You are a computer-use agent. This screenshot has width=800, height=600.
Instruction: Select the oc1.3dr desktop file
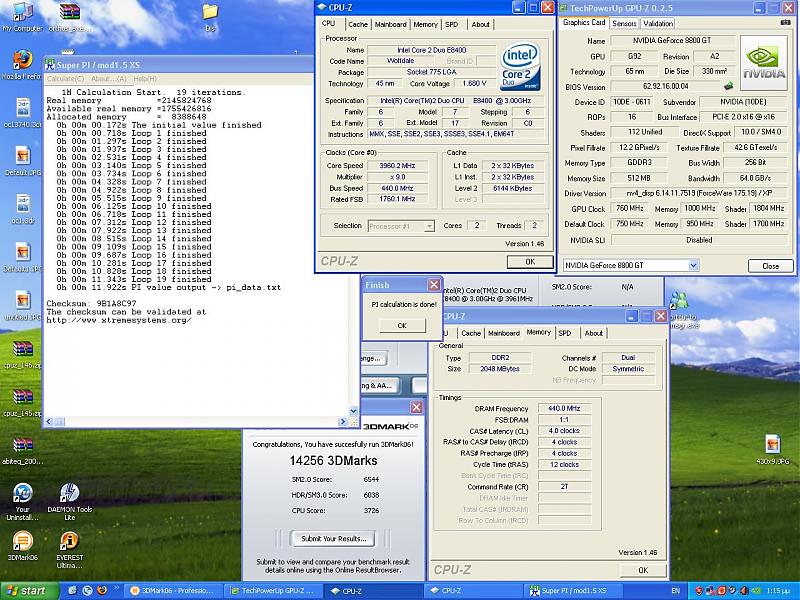coord(21,208)
